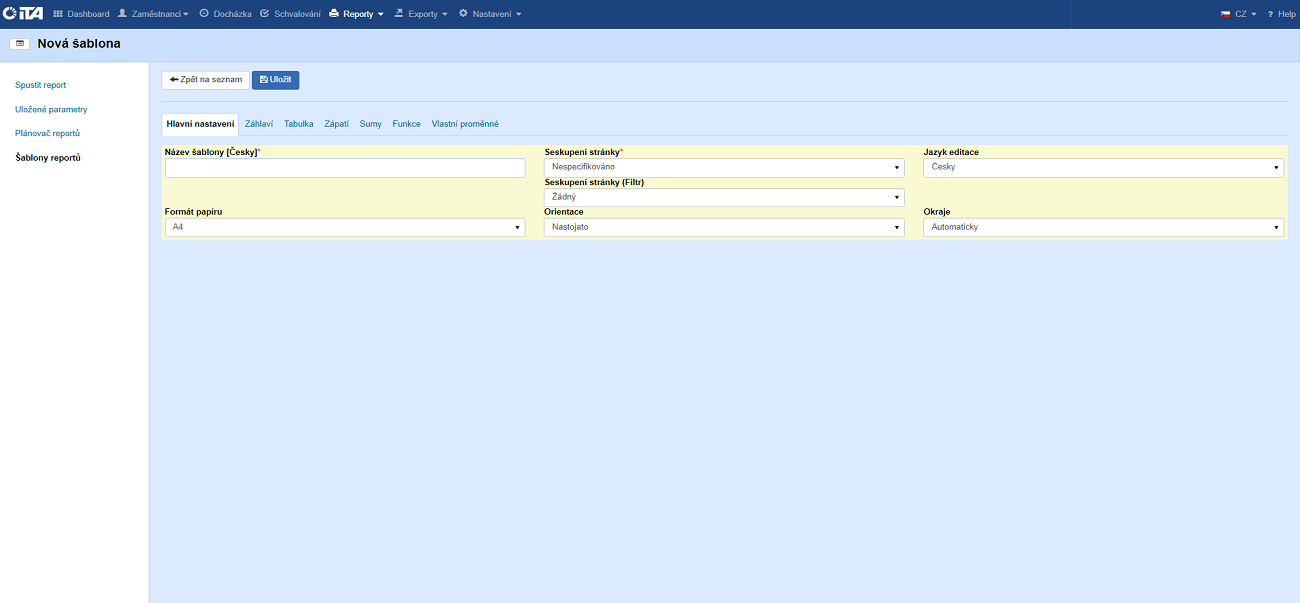Open Plánovač reportů sidebar link
This screenshot has height=603, width=1300.
[x=47, y=133]
